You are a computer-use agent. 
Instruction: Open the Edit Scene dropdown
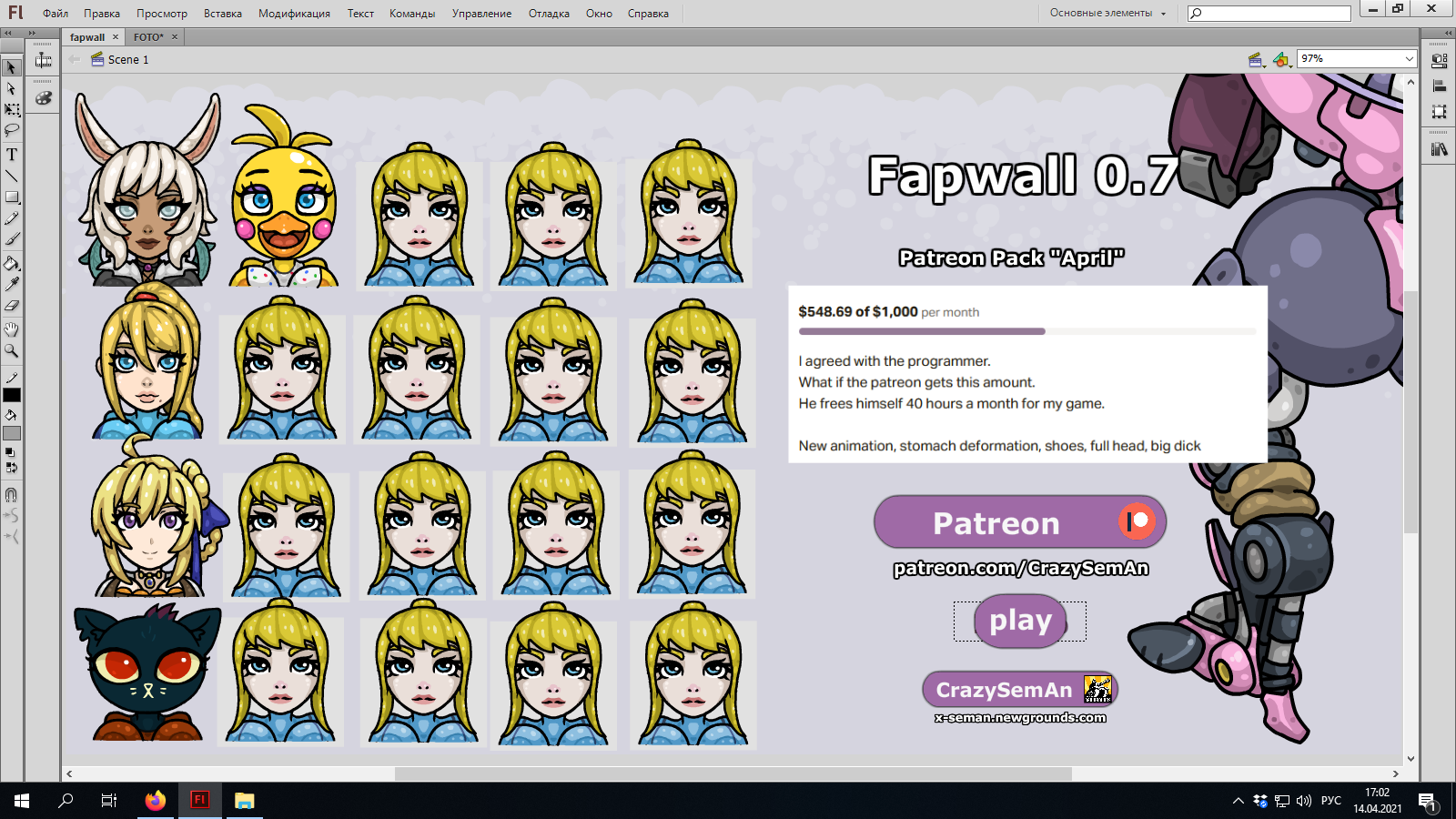[x=1257, y=60]
